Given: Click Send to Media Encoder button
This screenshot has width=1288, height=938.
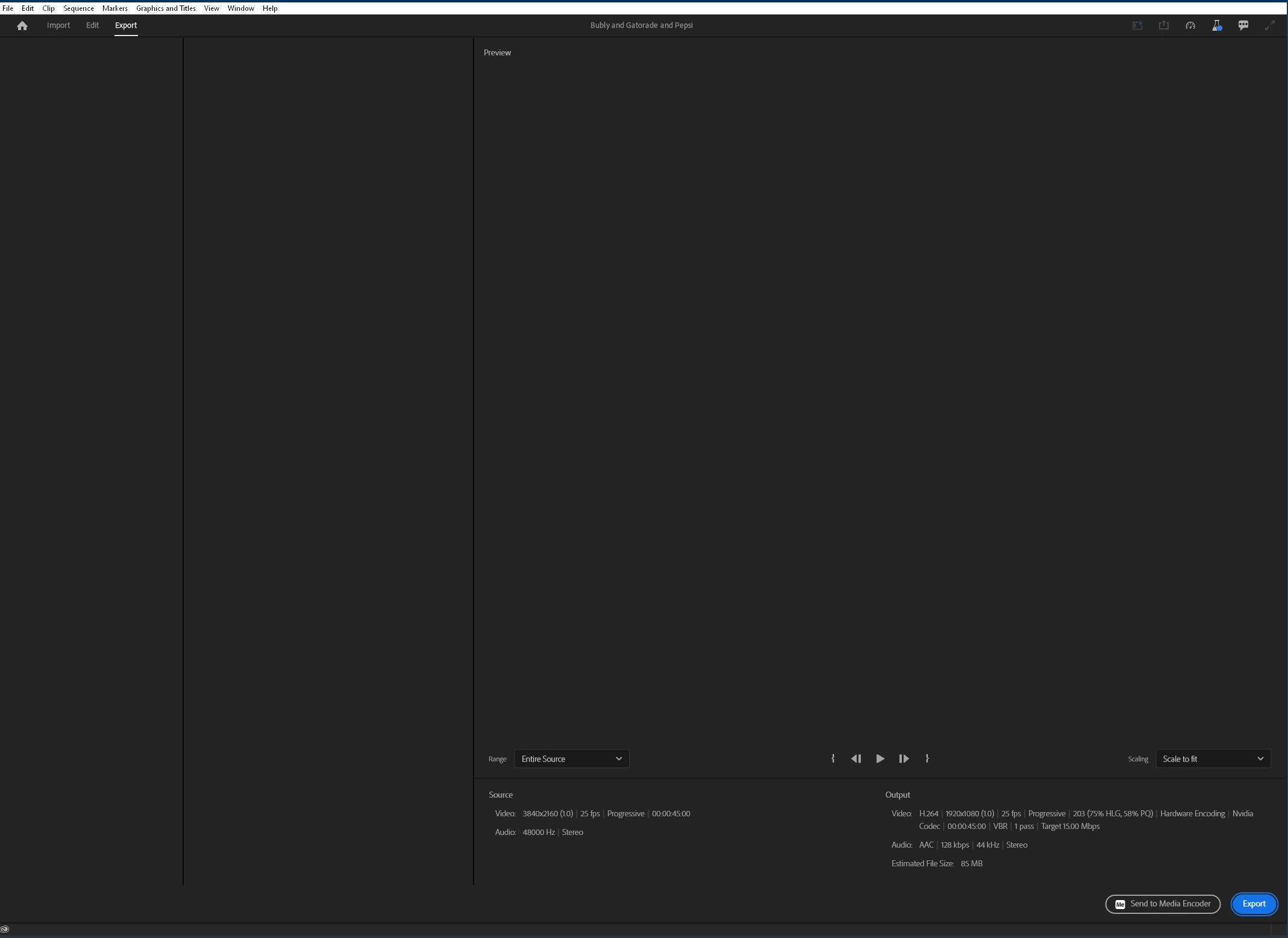Looking at the screenshot, I should (1162, 904).
